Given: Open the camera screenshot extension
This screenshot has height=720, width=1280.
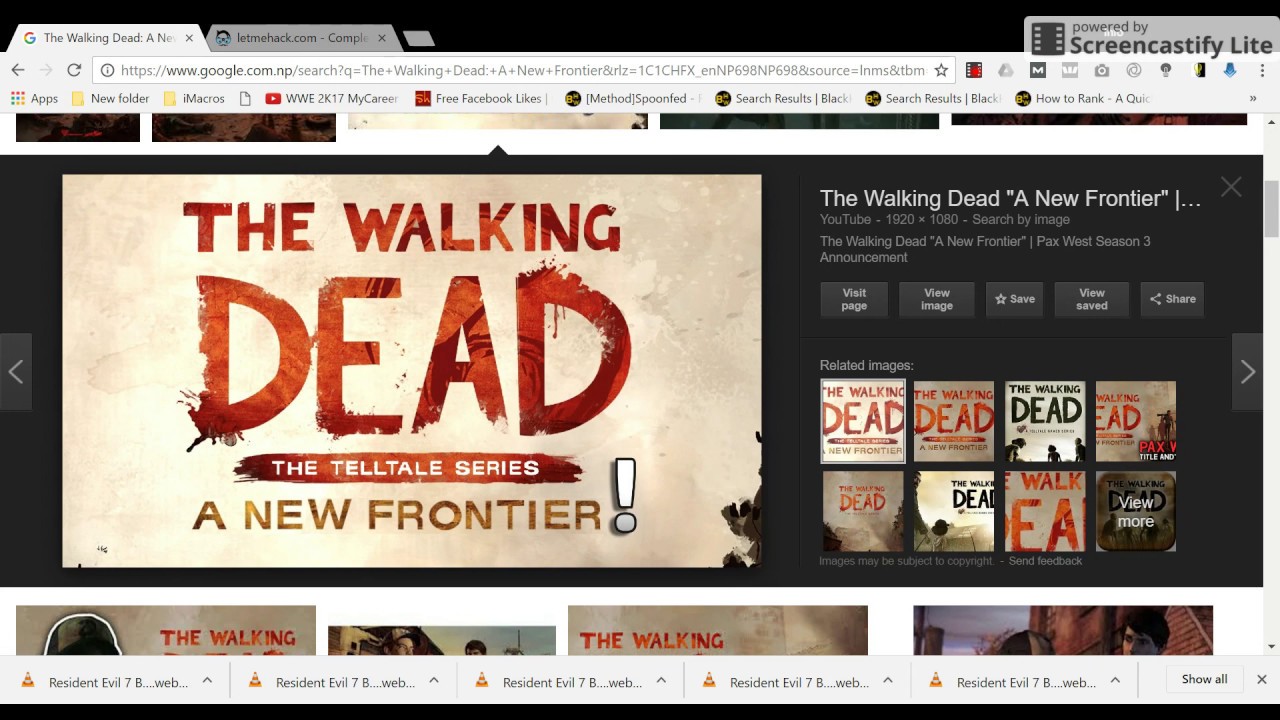Looking at the screenshot, I should 1102,70.
